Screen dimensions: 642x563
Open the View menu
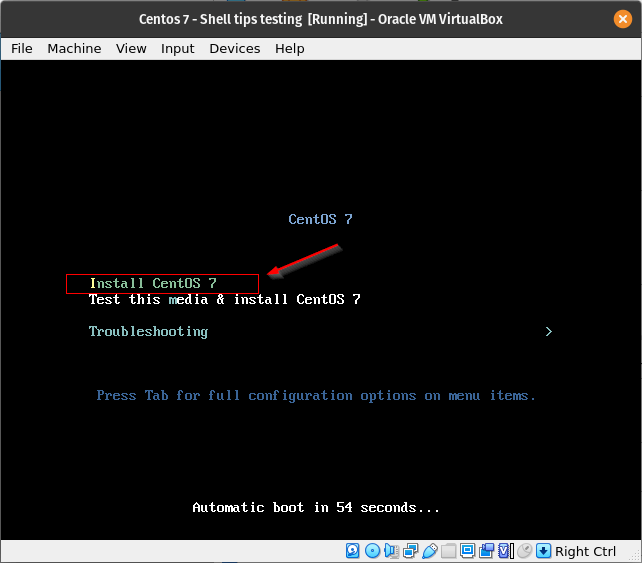tap(131, 49)
